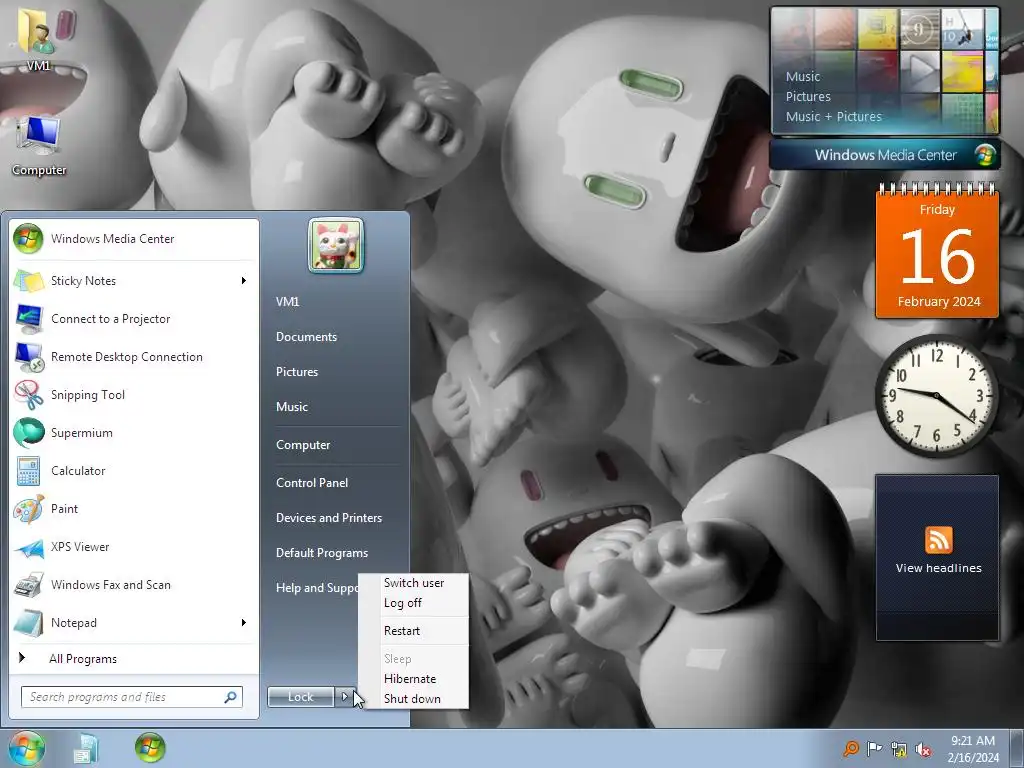
Task: Open Sticky Notes from the Start menu
Action: pos(134,281)
